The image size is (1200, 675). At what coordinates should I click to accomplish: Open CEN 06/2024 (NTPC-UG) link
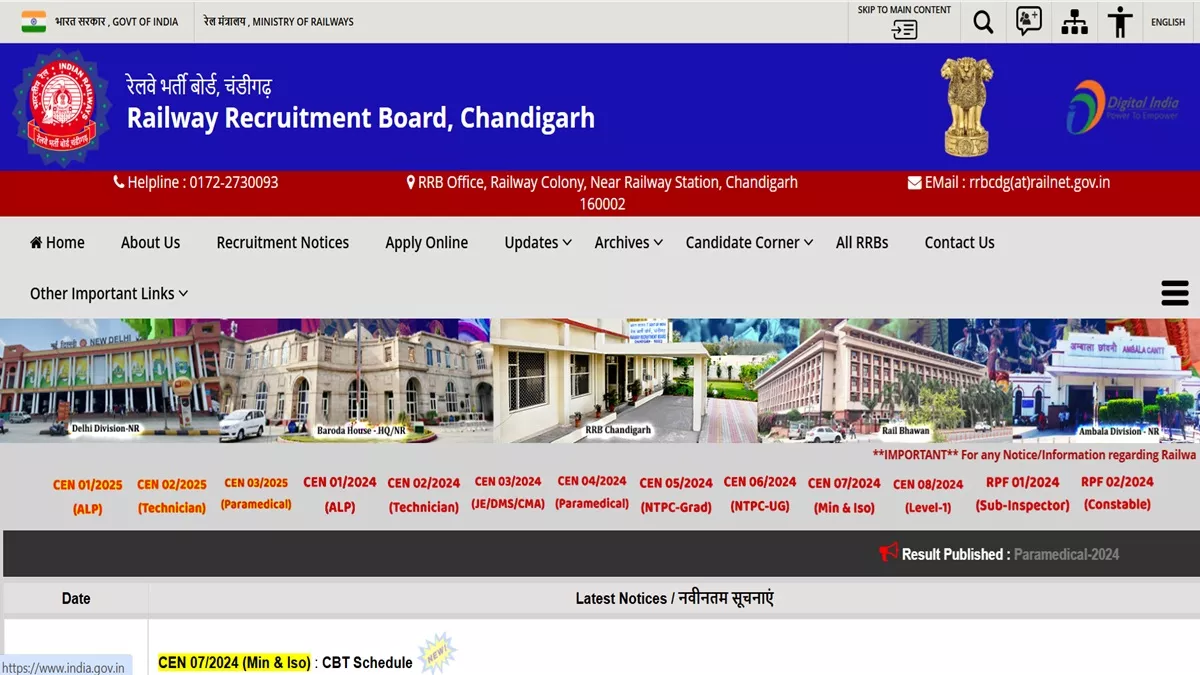[760, 494]
